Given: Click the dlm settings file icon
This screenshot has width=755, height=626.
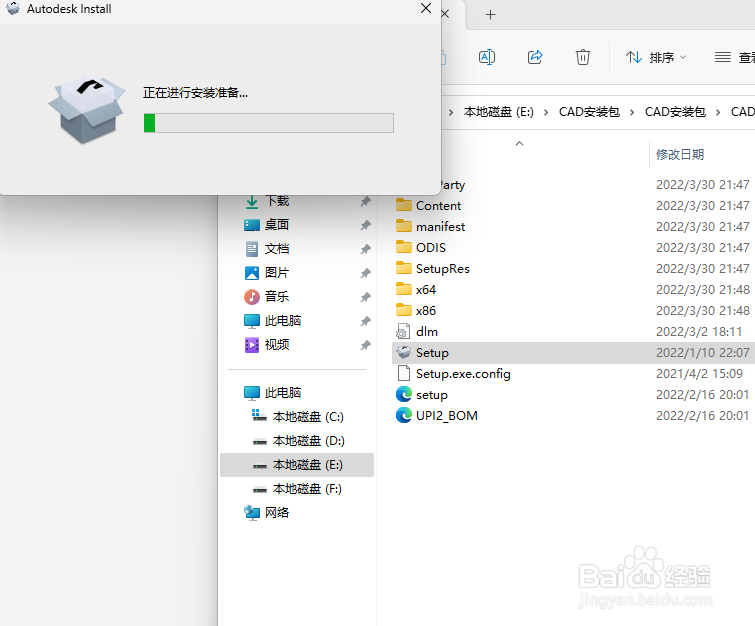Looking at the screenshot, I should pyautogui.click(x=403, y=332).
